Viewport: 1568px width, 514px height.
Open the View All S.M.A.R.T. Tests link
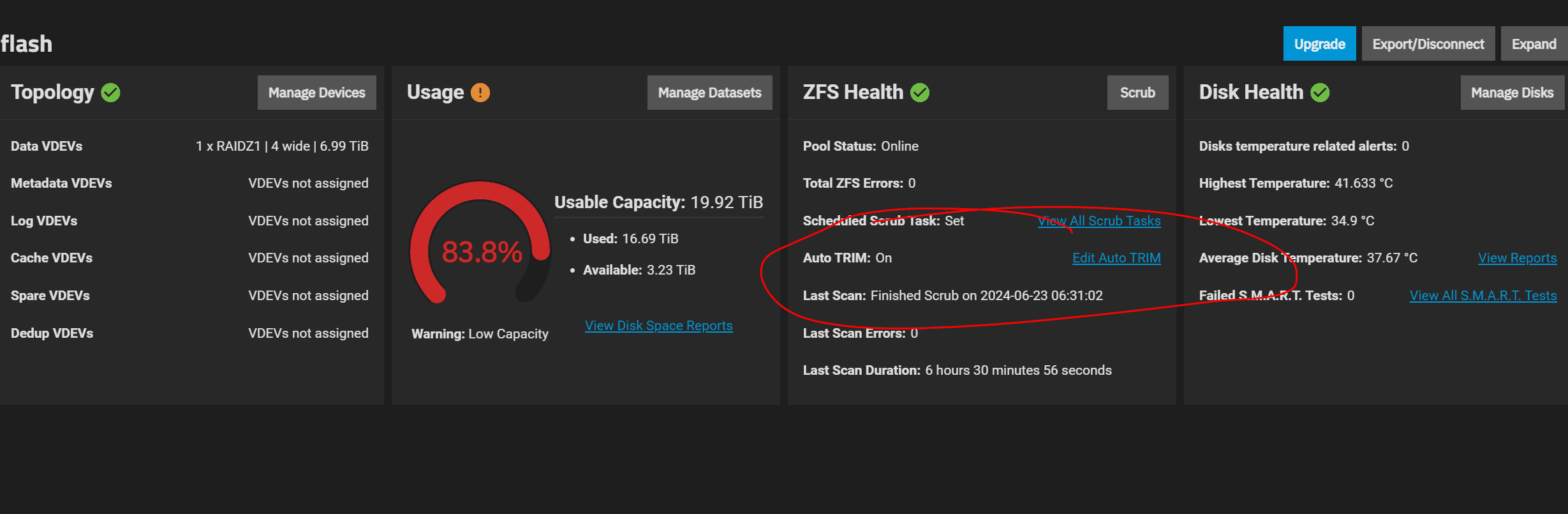tap(1483, 296)
